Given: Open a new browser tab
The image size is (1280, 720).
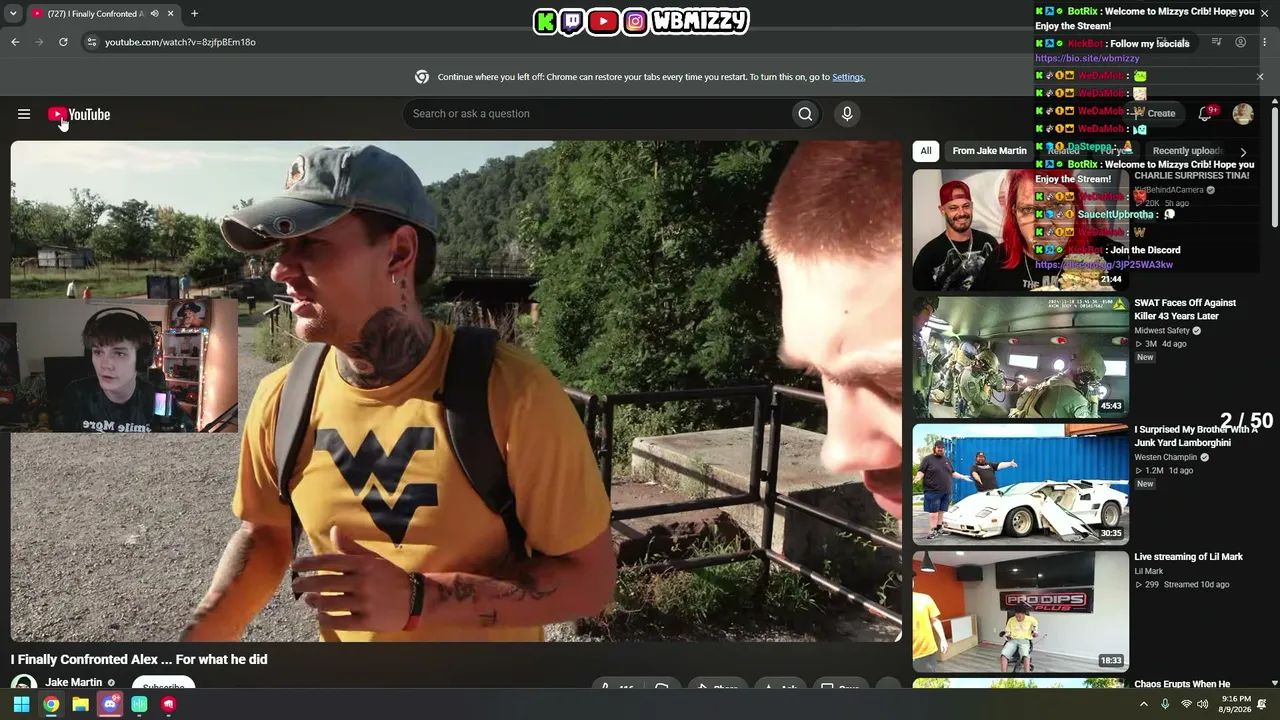Looking at the screenshot, I should click(x=194, y=14).
